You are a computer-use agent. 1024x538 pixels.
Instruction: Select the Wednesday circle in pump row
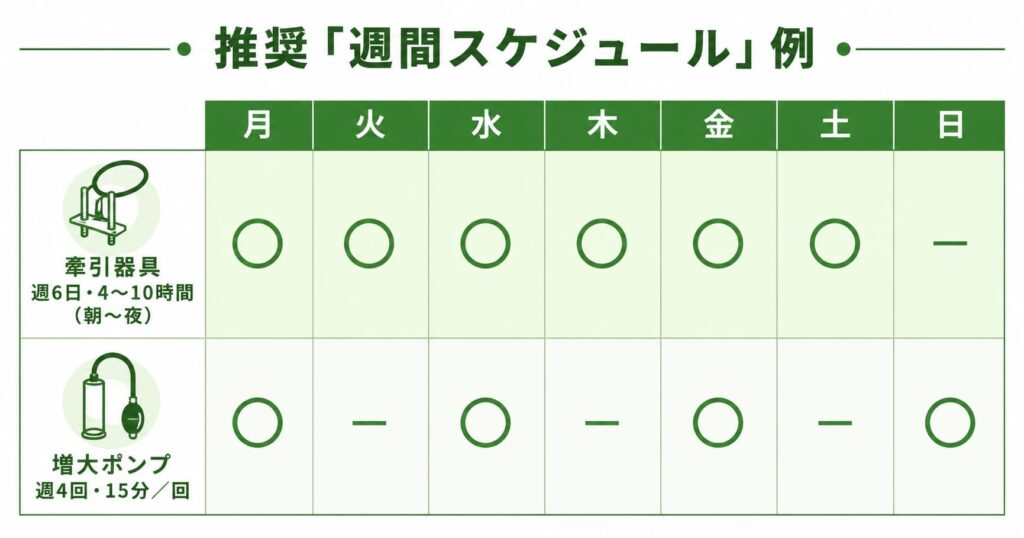pyautogui.click(x=485, y=422)
